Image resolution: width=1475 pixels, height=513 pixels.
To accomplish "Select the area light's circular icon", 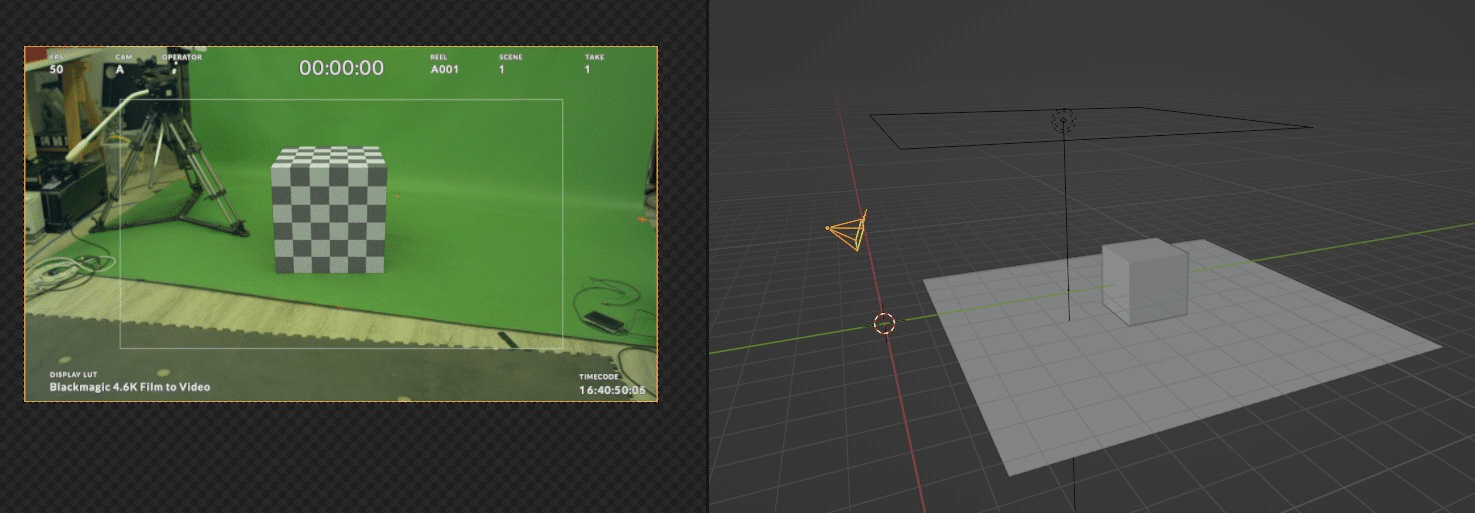I will [1064, 122].
